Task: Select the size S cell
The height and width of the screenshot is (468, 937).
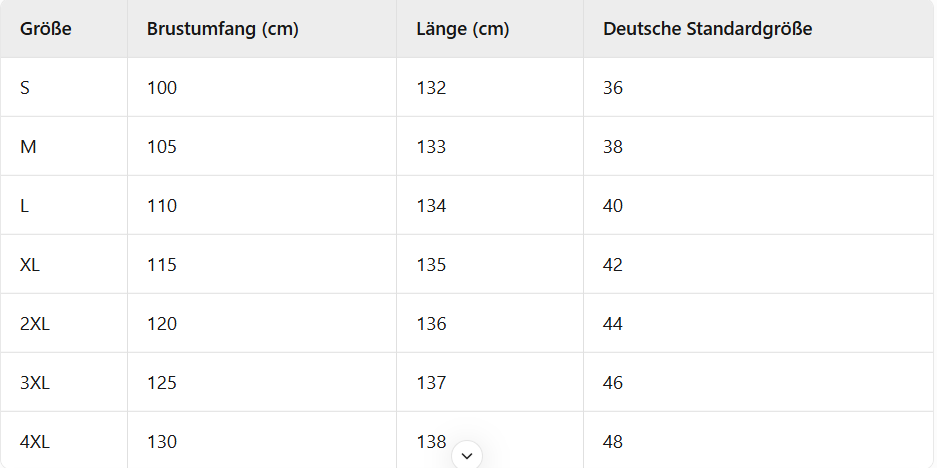Action: [x=25, y=88]
